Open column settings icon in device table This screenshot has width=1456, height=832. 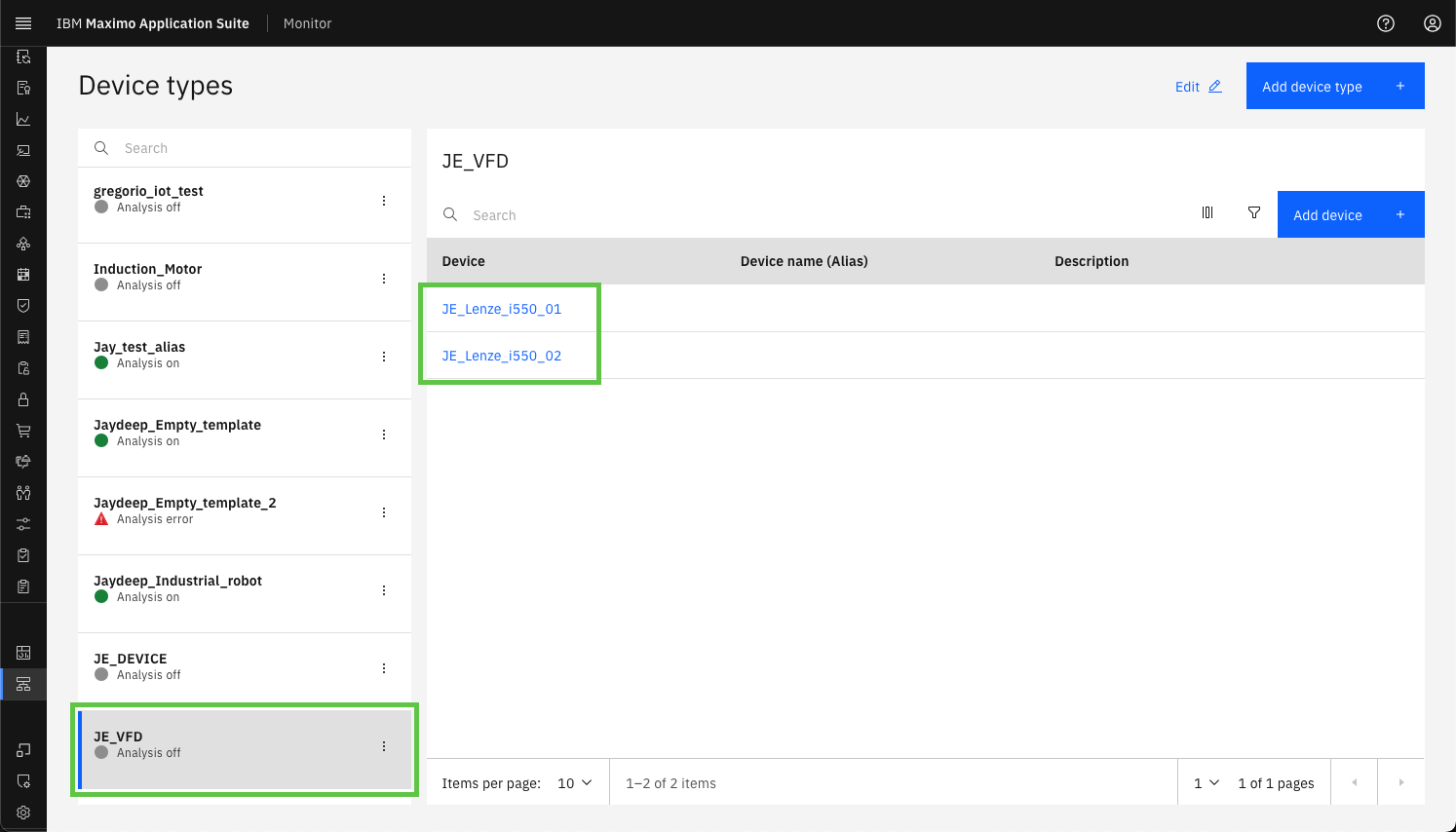pyautogui.click(x=1207, y=212)
